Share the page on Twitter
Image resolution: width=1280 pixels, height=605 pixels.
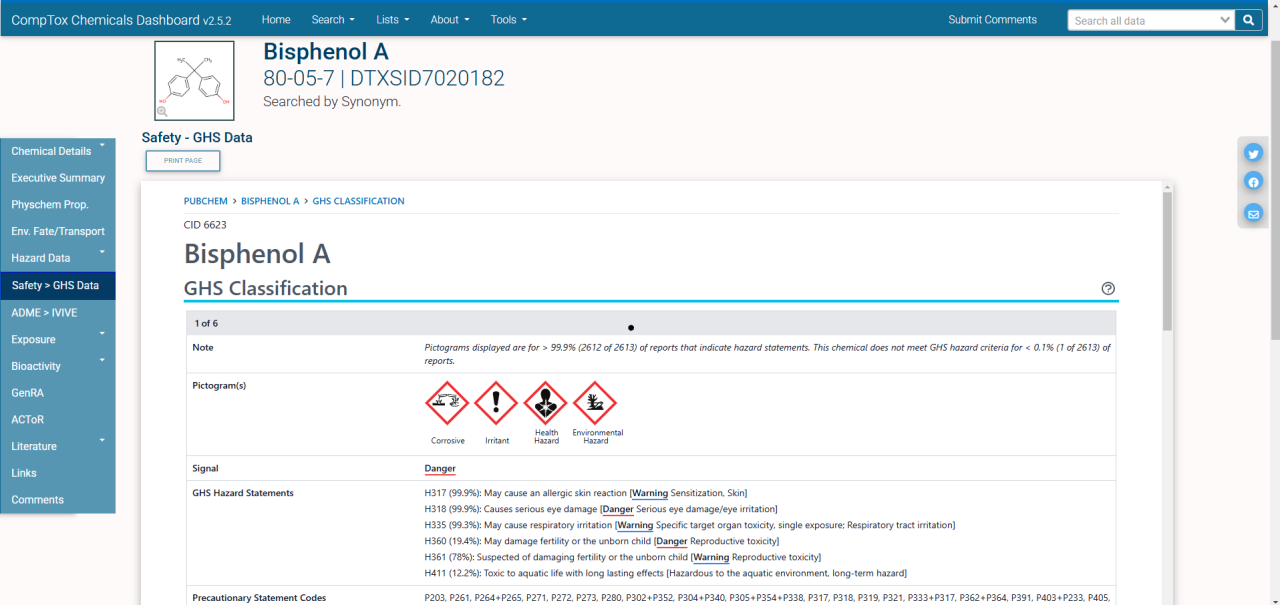[1253, 153]
